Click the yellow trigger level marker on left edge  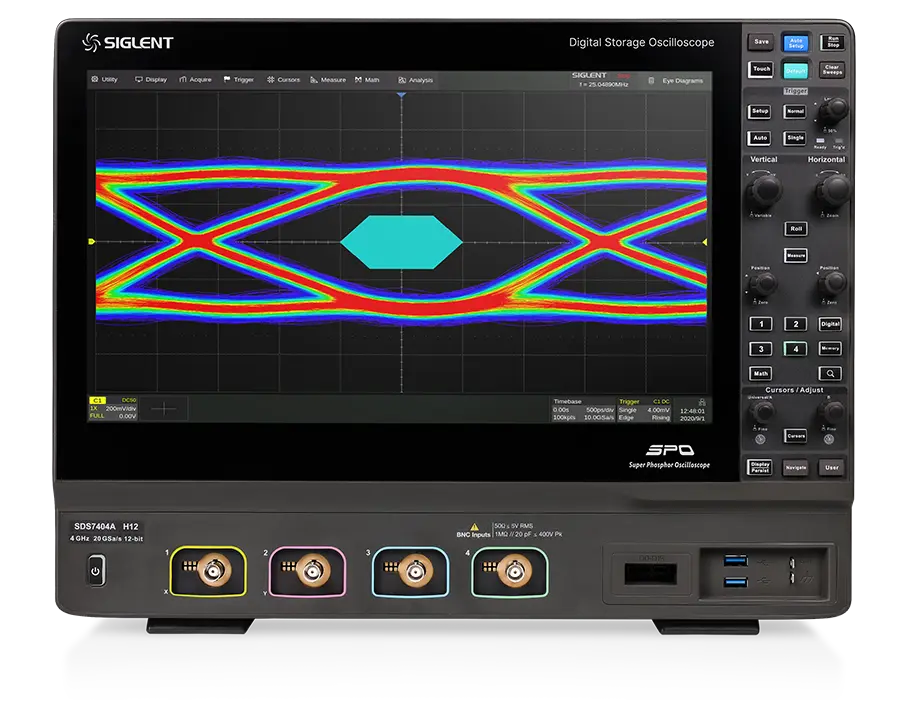tap(92, 242)
